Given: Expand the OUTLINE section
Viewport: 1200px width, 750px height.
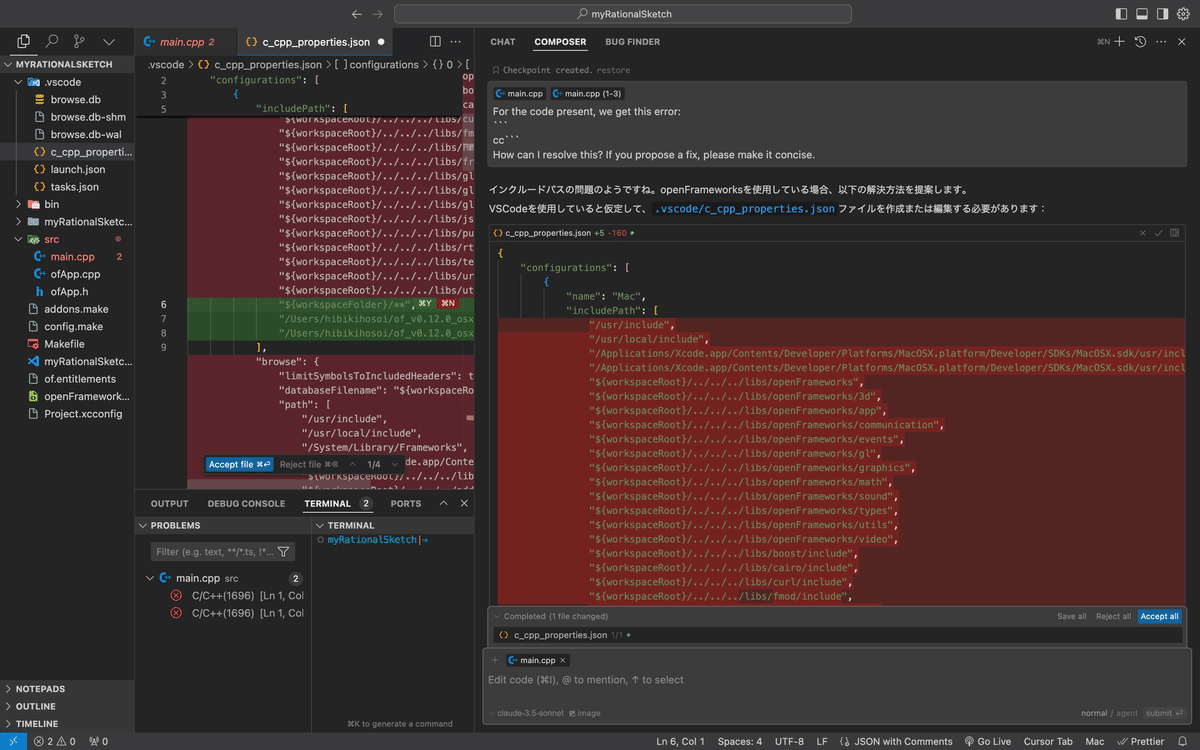Looking at the screenshot, I should tap(36, 706).
